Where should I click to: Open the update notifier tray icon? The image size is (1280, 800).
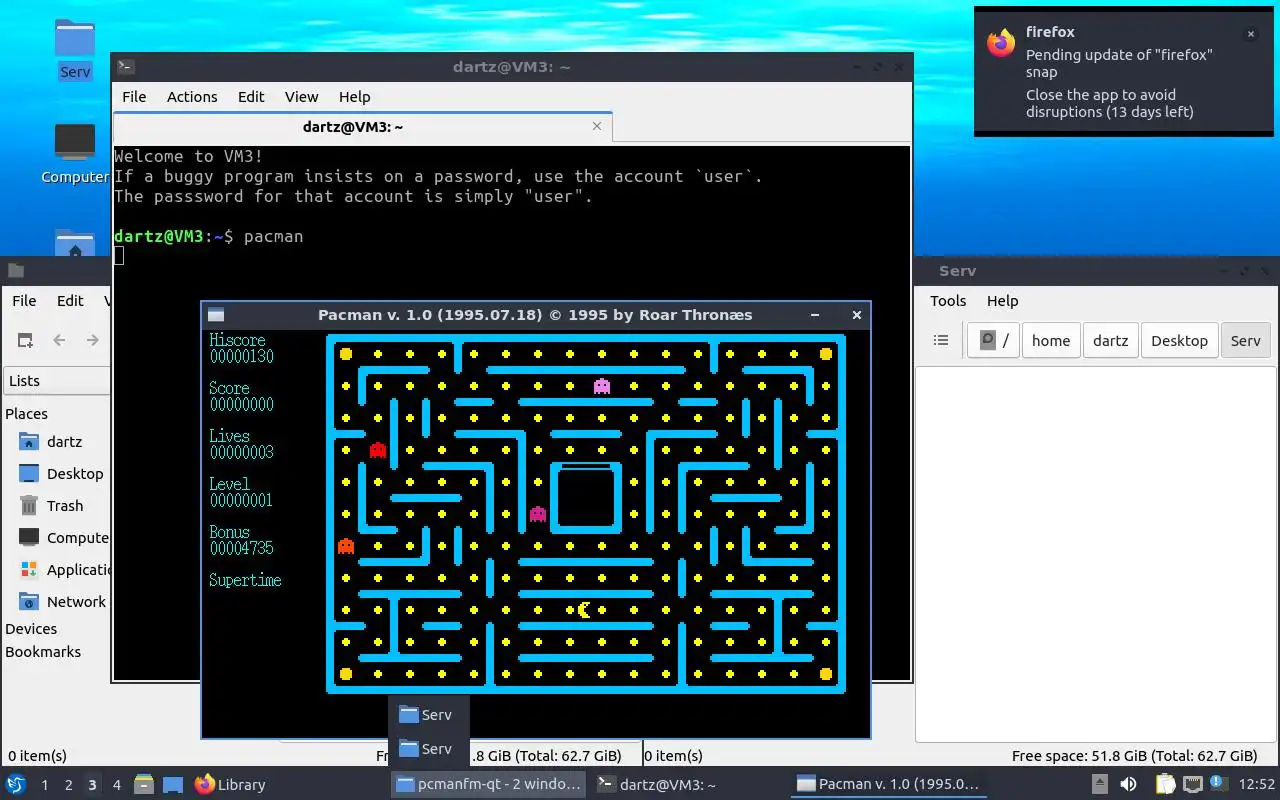(x=1217, y=785)
